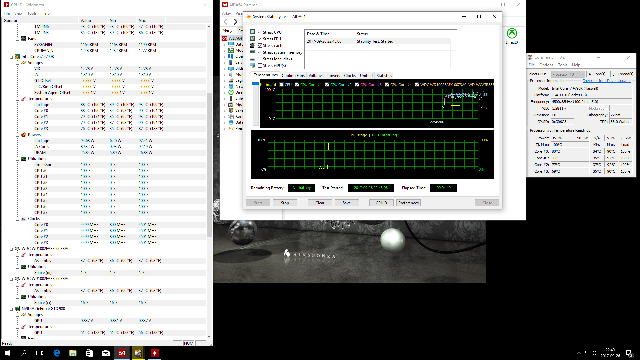
Task: Collapse the Intel Core CPU tree node
Action: (x=11, y=57)
